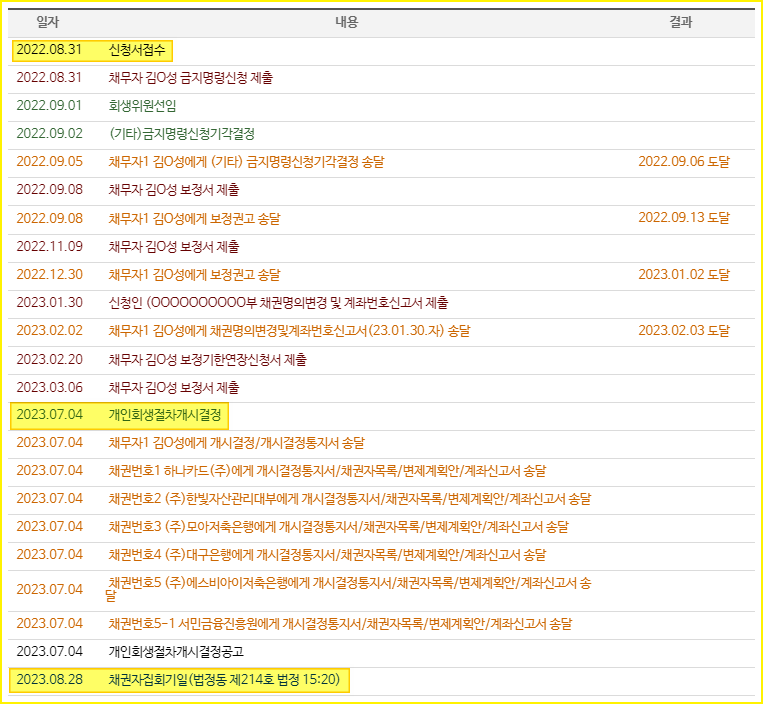Click the date beside 개인회생절차개시결정공고

(49, 652)
